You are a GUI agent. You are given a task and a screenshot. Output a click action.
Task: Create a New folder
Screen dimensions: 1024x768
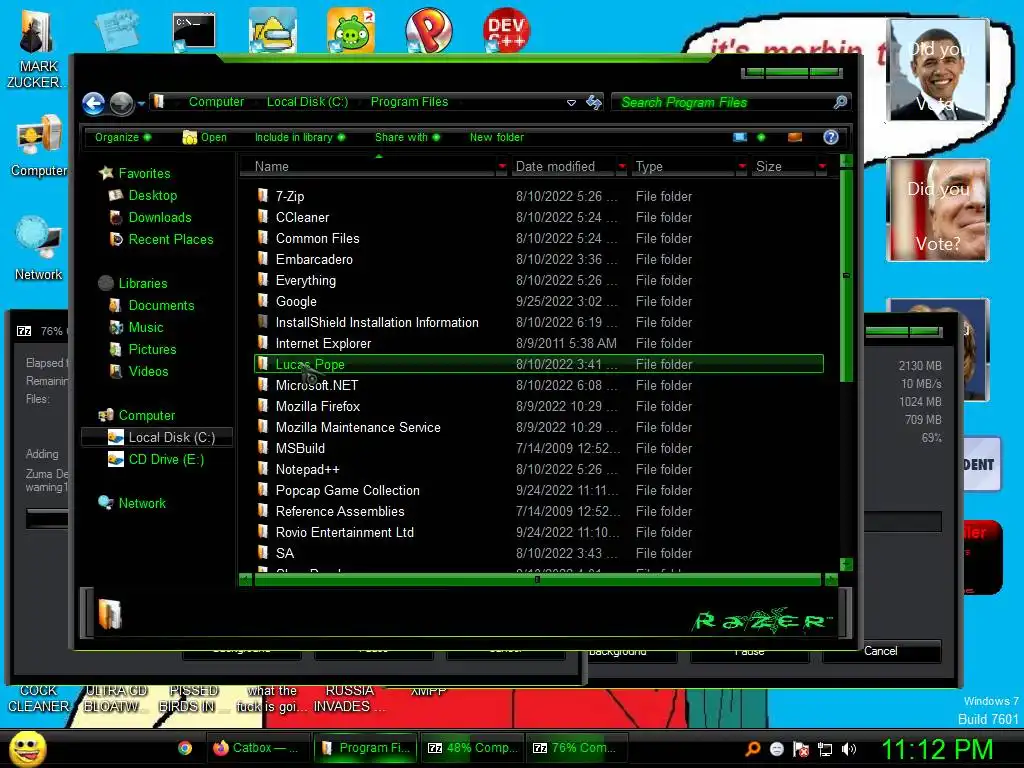click(x=496, y=137)
